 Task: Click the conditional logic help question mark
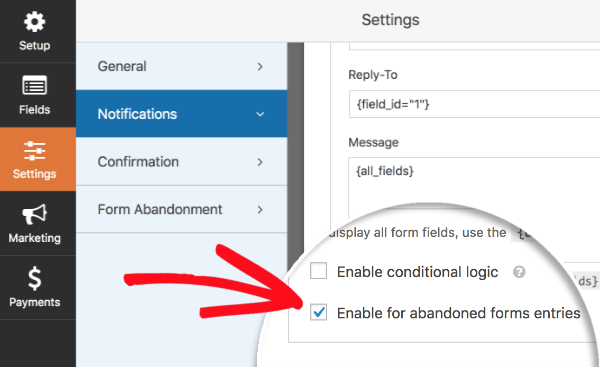click(519, 272)
